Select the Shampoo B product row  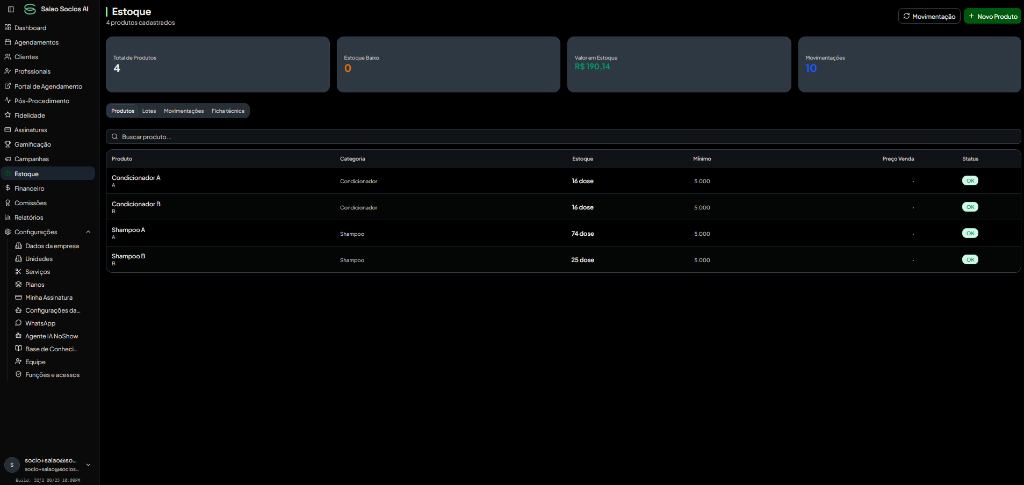(564, 259)
